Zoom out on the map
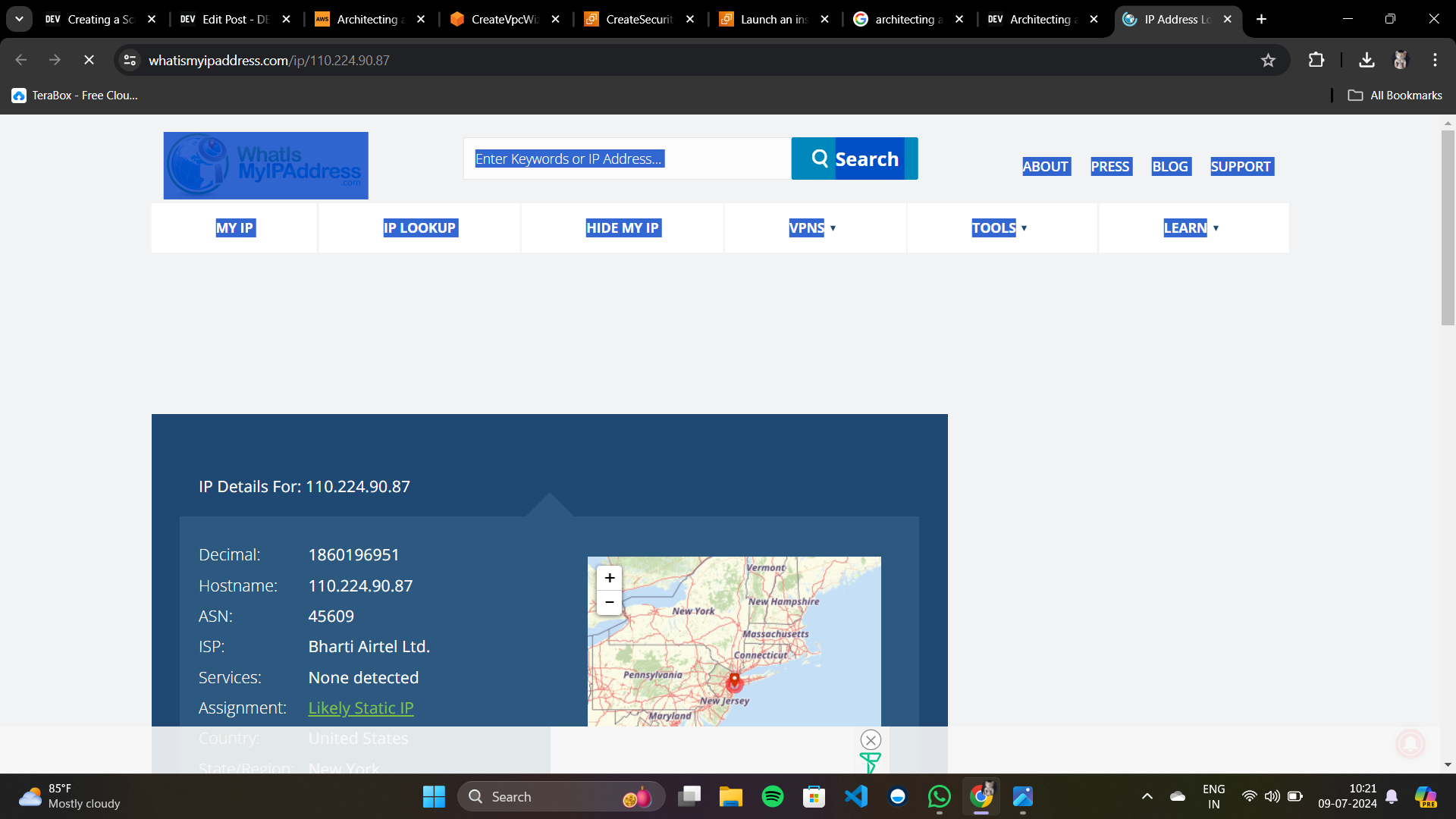 [609, 602]
